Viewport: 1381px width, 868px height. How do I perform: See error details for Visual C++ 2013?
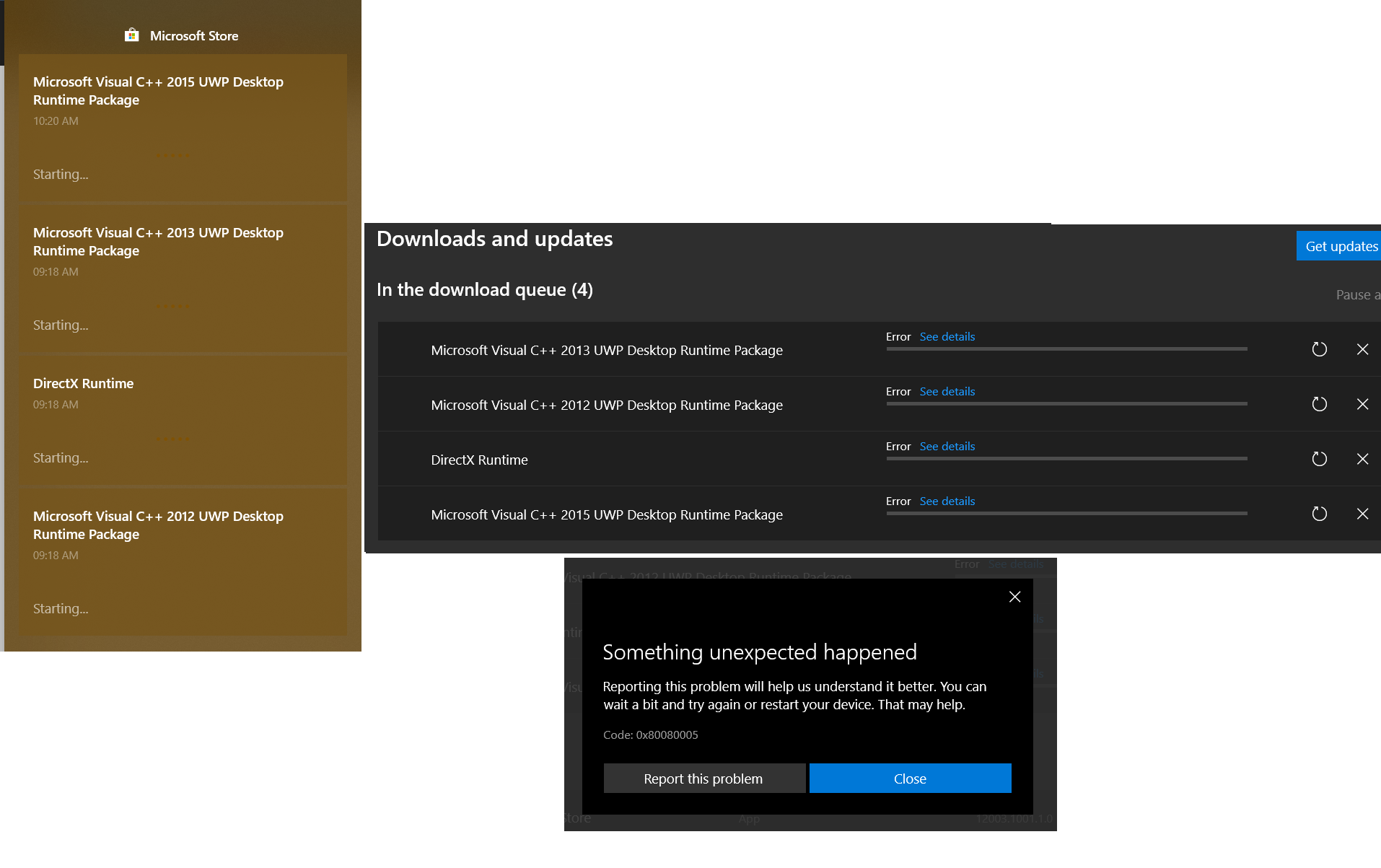[947, 336]
